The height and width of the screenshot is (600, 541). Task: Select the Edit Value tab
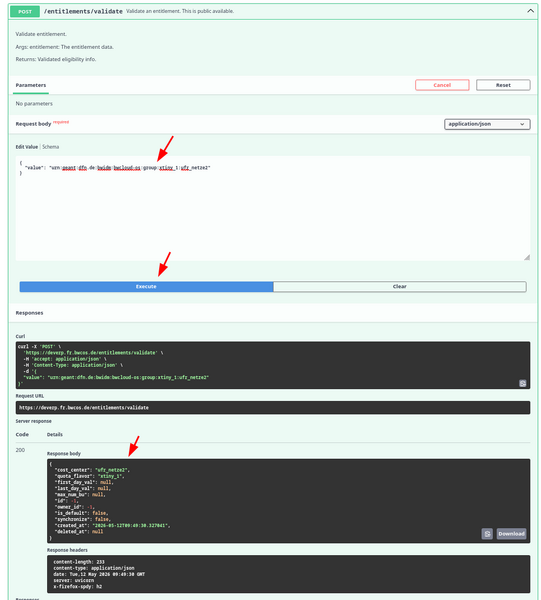tap(27, 147)
